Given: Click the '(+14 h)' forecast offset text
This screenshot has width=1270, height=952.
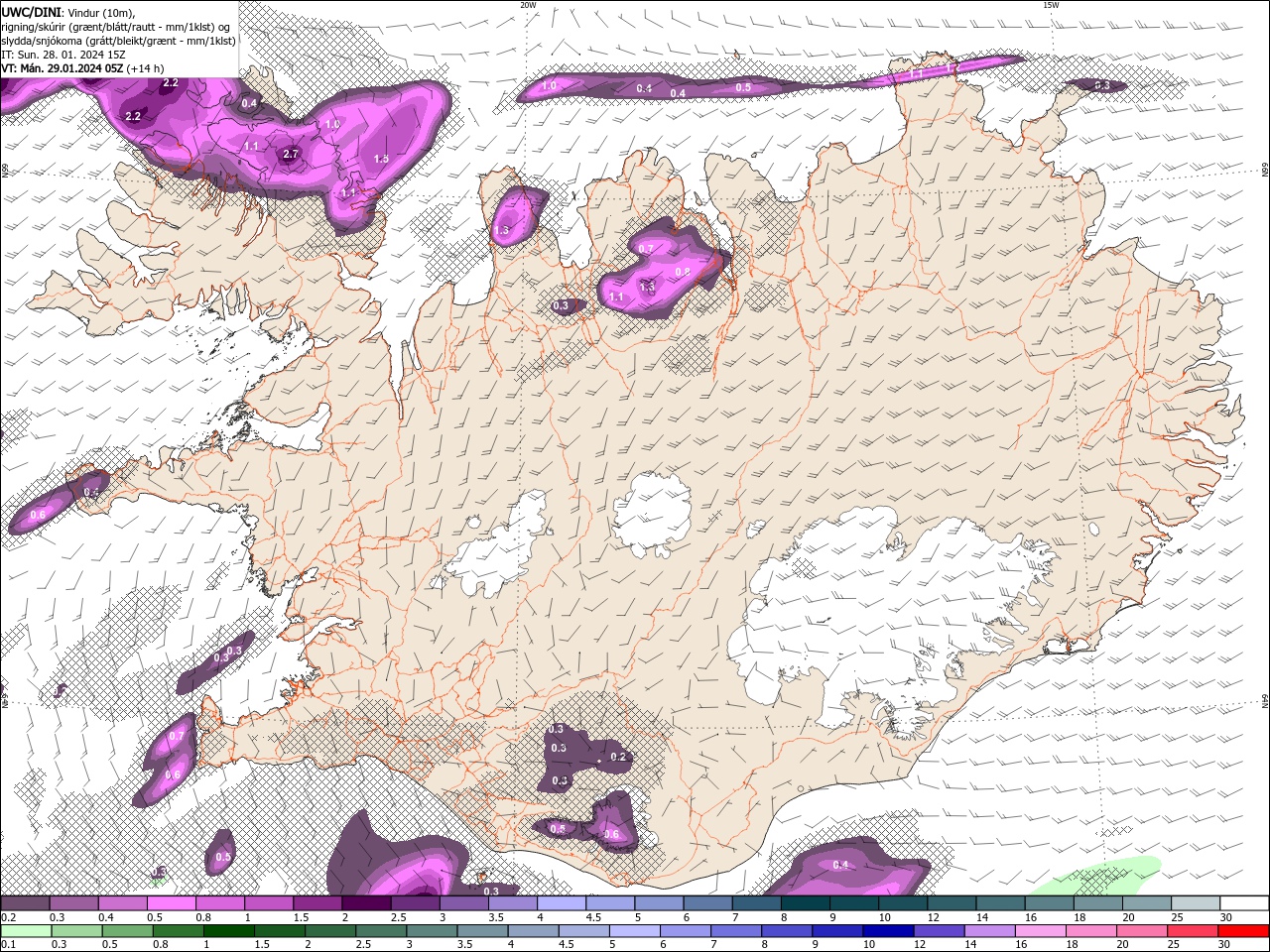Looking at the screenshot, I should tap(146, 68).
